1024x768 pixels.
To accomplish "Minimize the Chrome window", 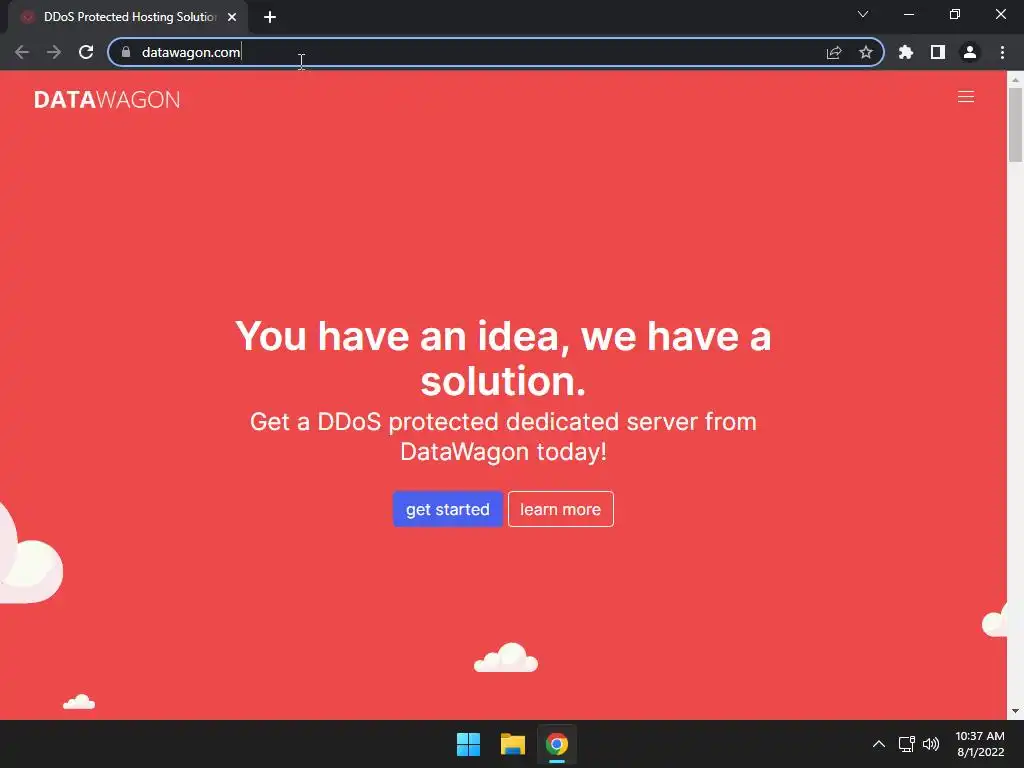I will pos(909,14).
